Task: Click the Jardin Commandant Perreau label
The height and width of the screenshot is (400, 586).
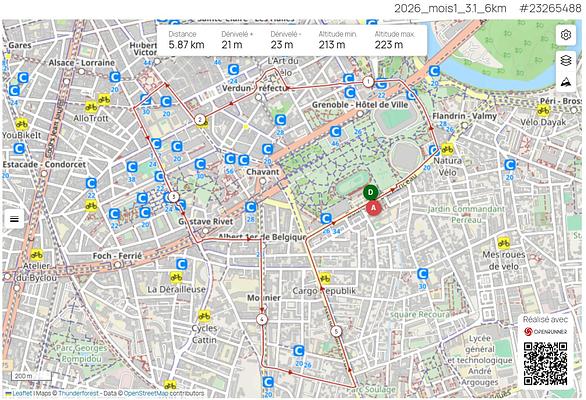Action: point(466,215)
